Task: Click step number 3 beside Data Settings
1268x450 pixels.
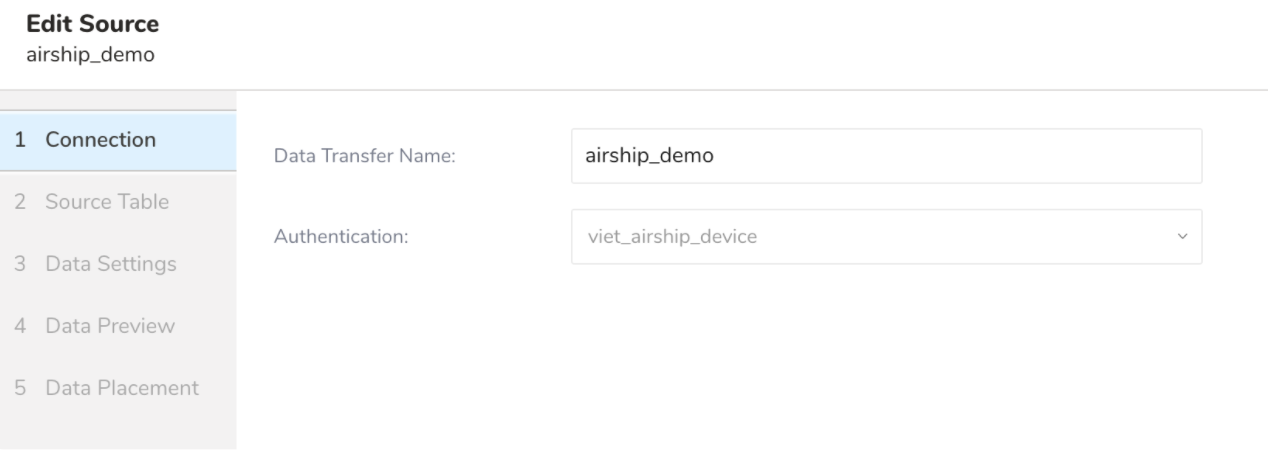Action: tap(21, 265)
